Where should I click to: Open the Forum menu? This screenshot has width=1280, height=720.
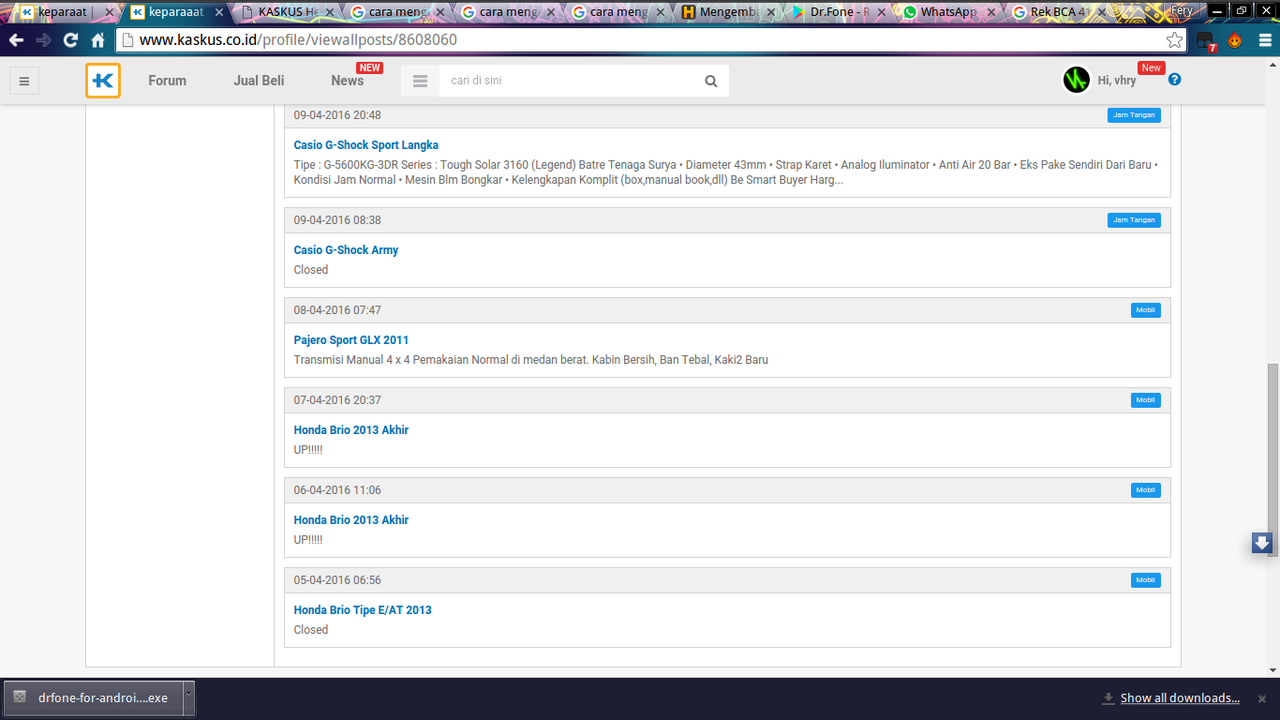(167, 81)
